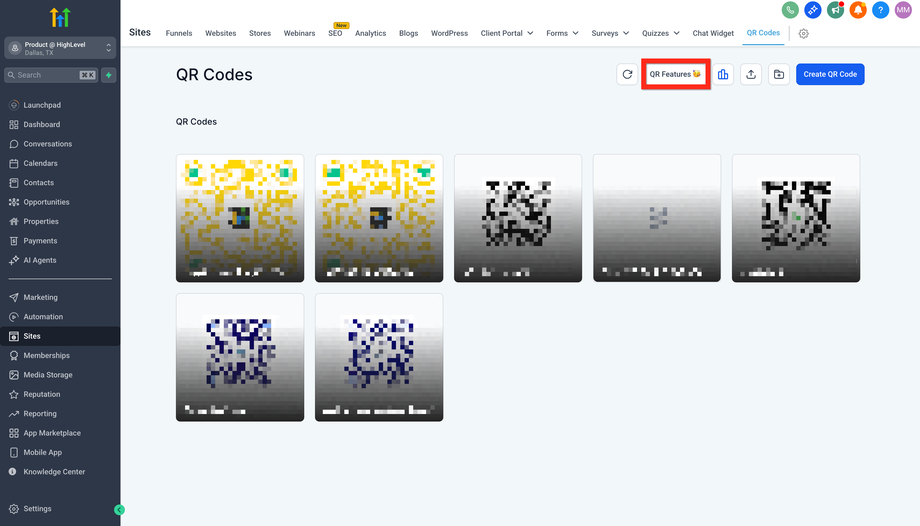
Task: Click the upload/export icon button
Action: pos(751,74)
